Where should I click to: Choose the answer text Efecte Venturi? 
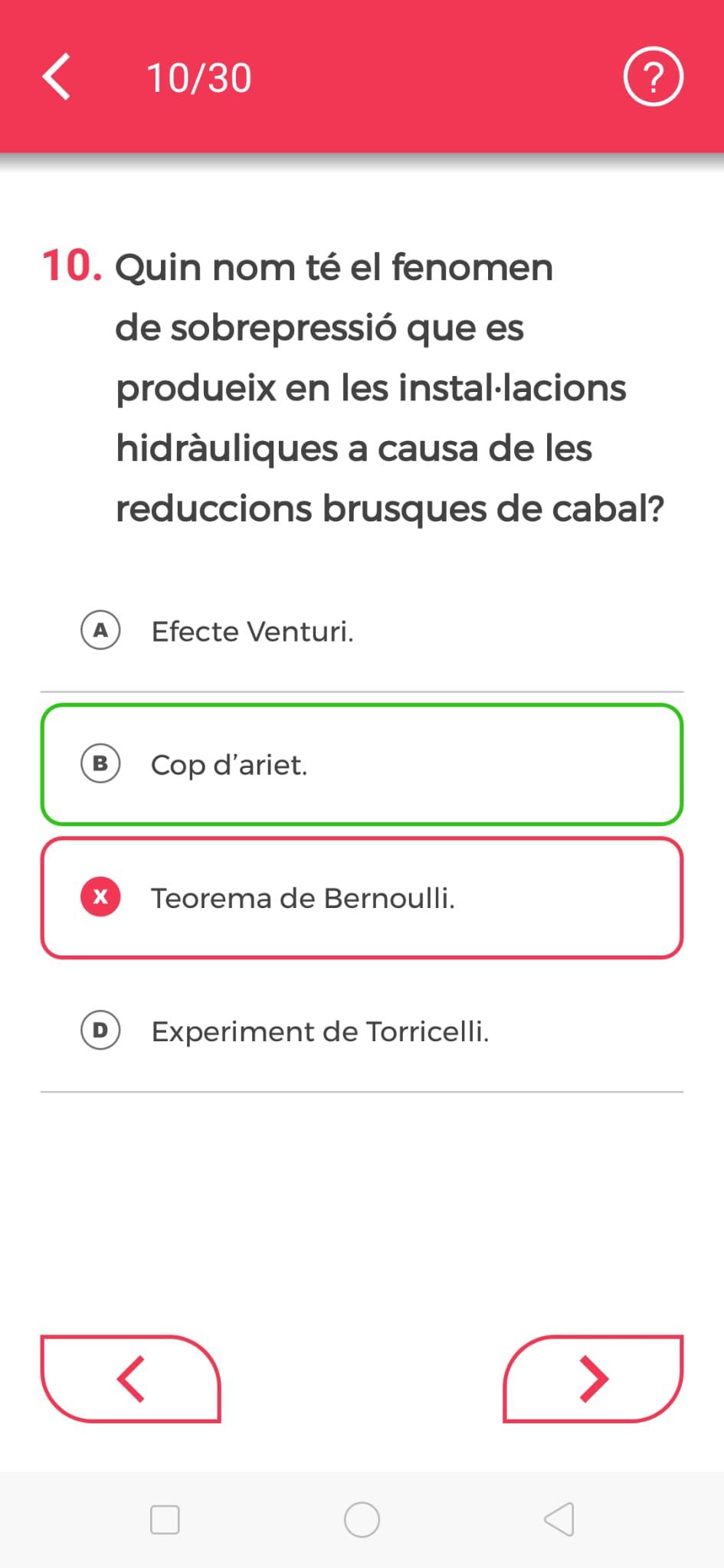pos(253,632)
